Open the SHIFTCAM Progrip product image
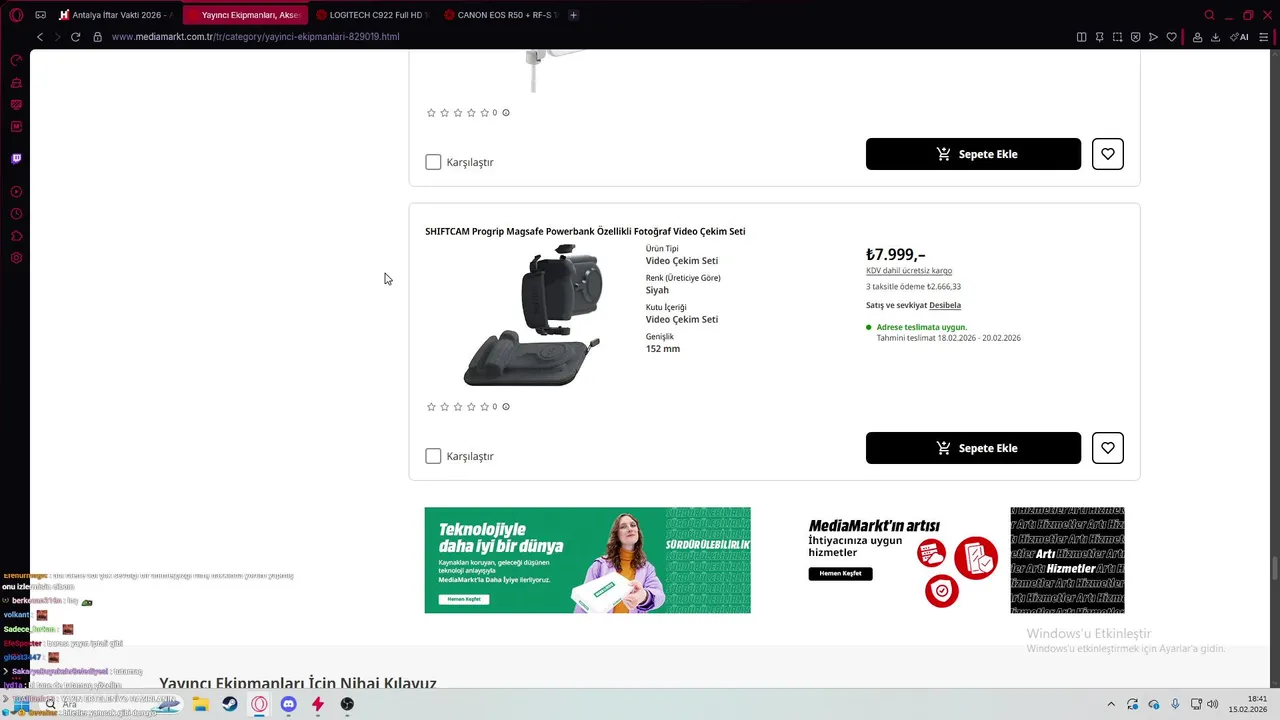Image resolution: width=1280 pixels, height=720 pixels. 532,315
